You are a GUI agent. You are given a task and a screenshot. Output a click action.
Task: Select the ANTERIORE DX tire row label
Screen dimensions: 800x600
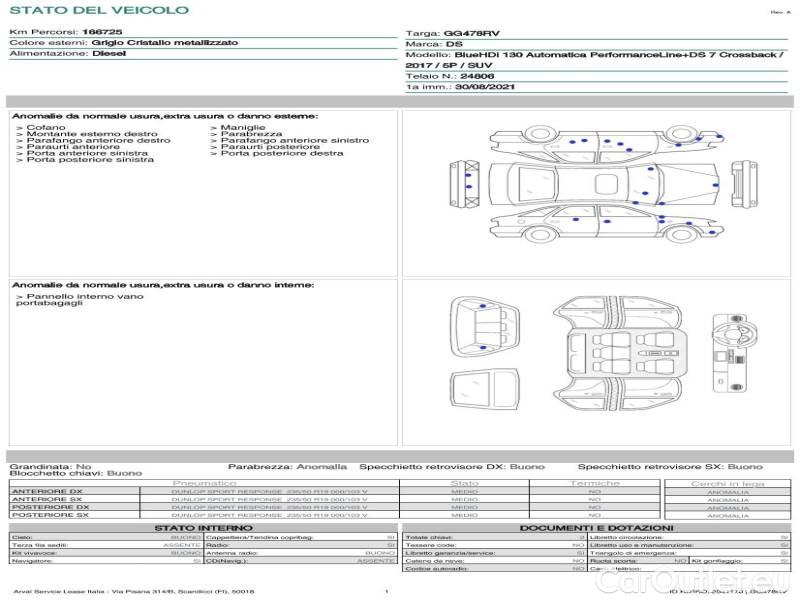tap(47, 491)
